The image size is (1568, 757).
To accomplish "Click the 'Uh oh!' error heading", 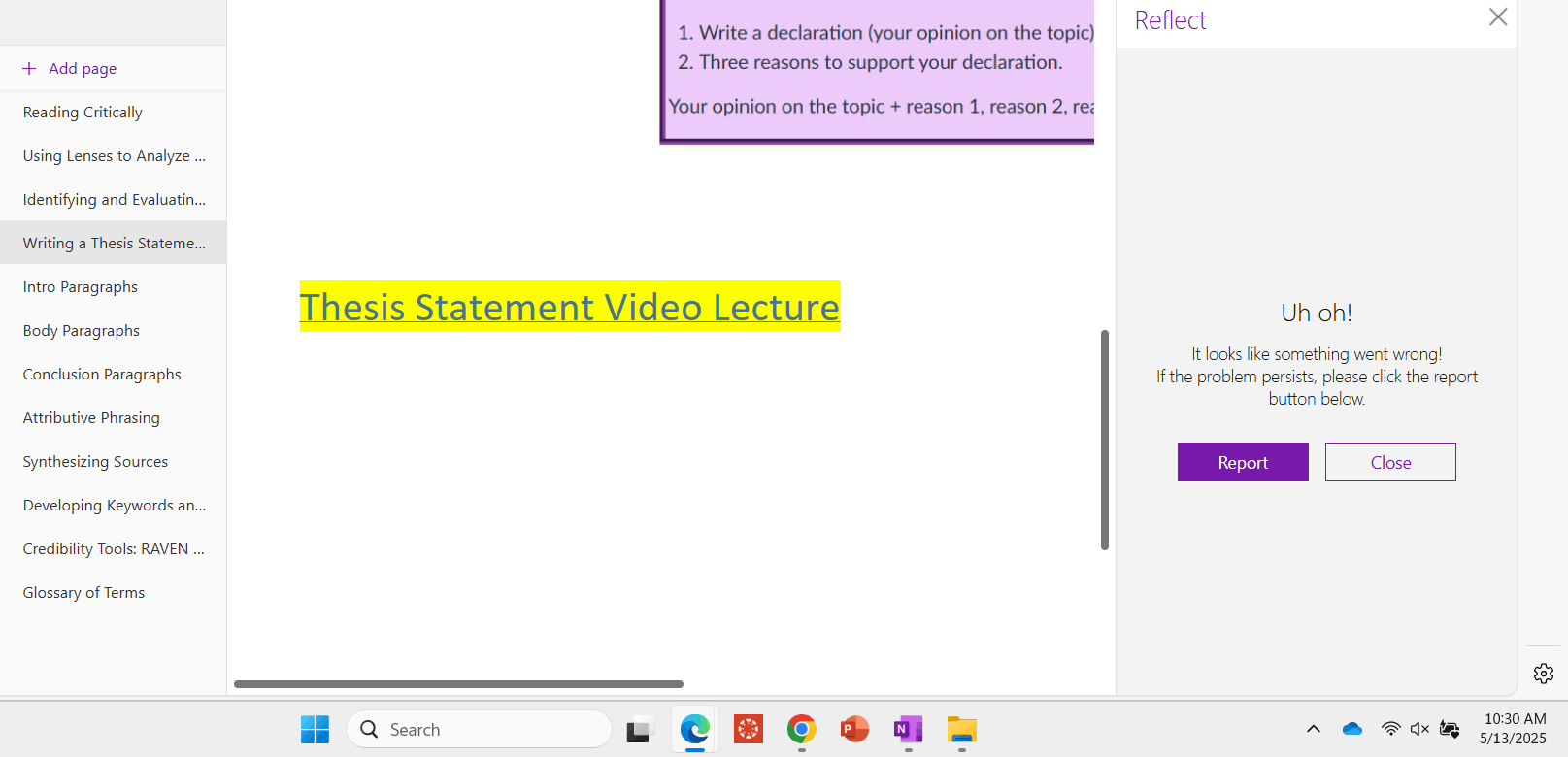I will pos(1317,313).
